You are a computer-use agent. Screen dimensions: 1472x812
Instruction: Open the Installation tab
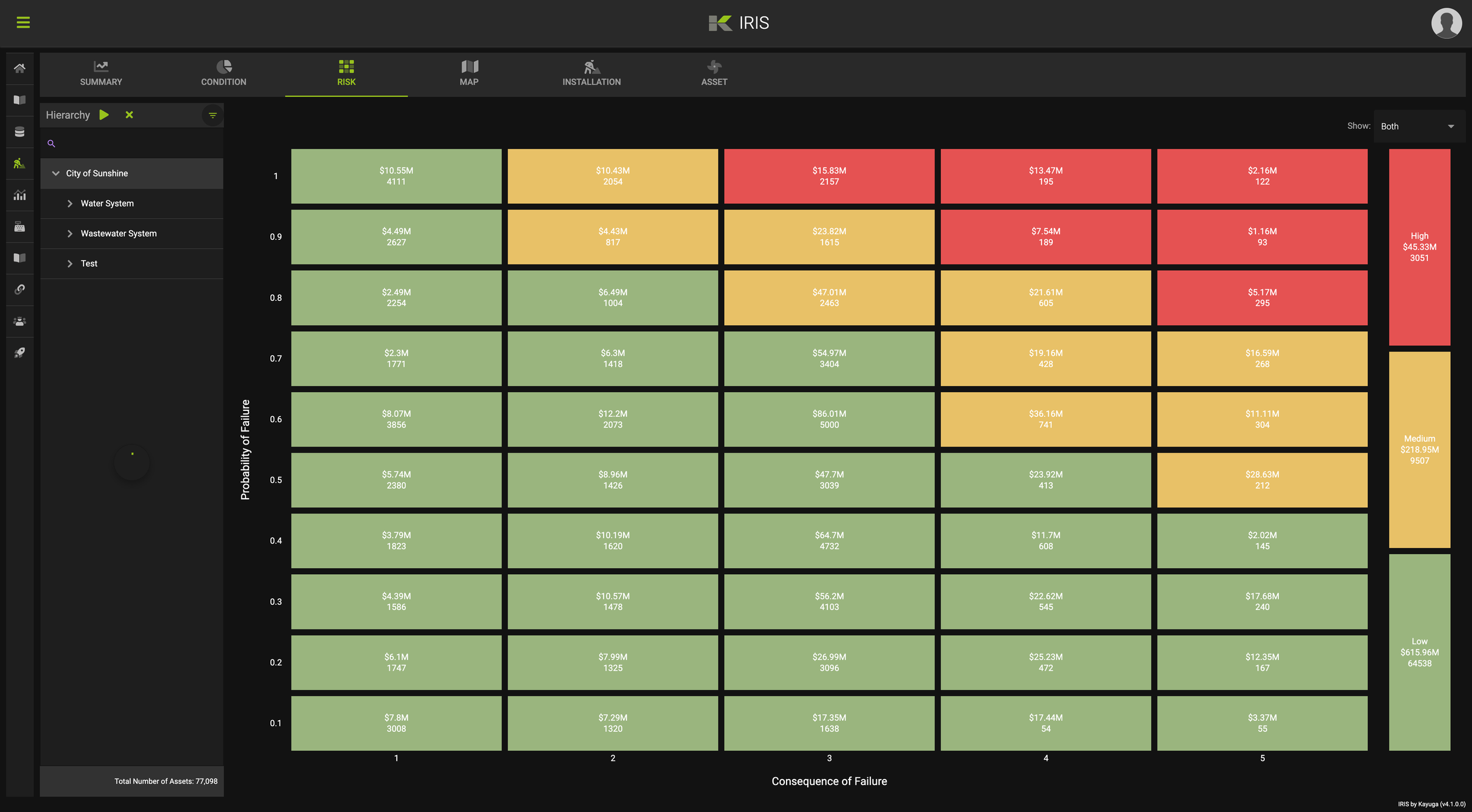tap(591, 74)
